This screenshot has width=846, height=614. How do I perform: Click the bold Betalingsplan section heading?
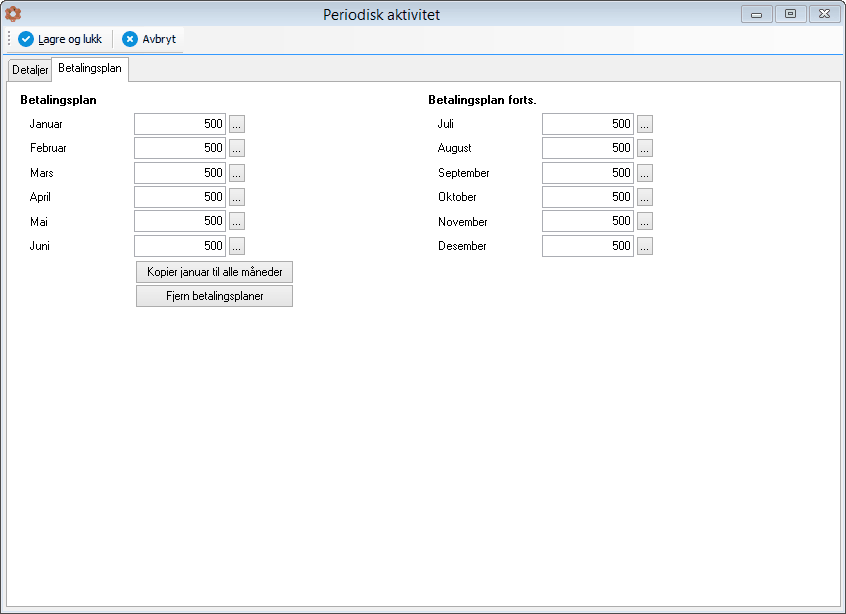point(58,100)
